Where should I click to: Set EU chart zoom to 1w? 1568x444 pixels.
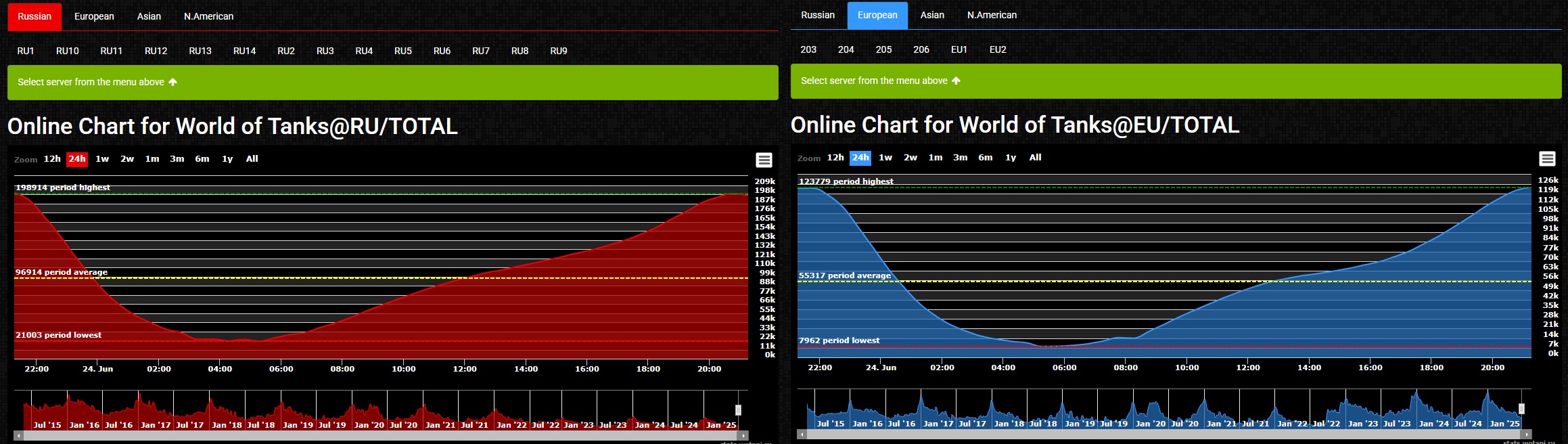(x=885, y=158)
